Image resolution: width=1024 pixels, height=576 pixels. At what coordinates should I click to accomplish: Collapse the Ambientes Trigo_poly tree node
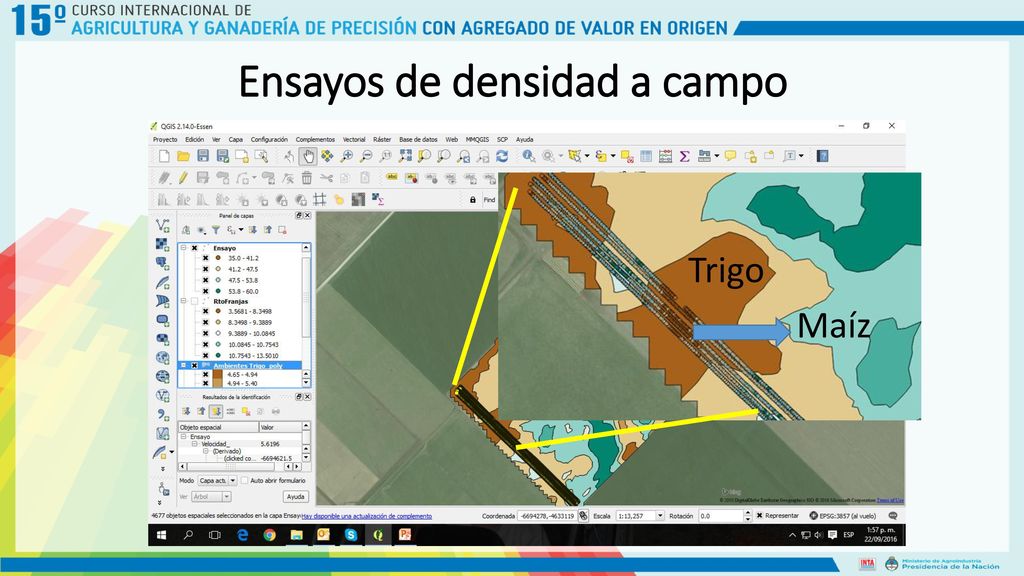pos(184,366)
